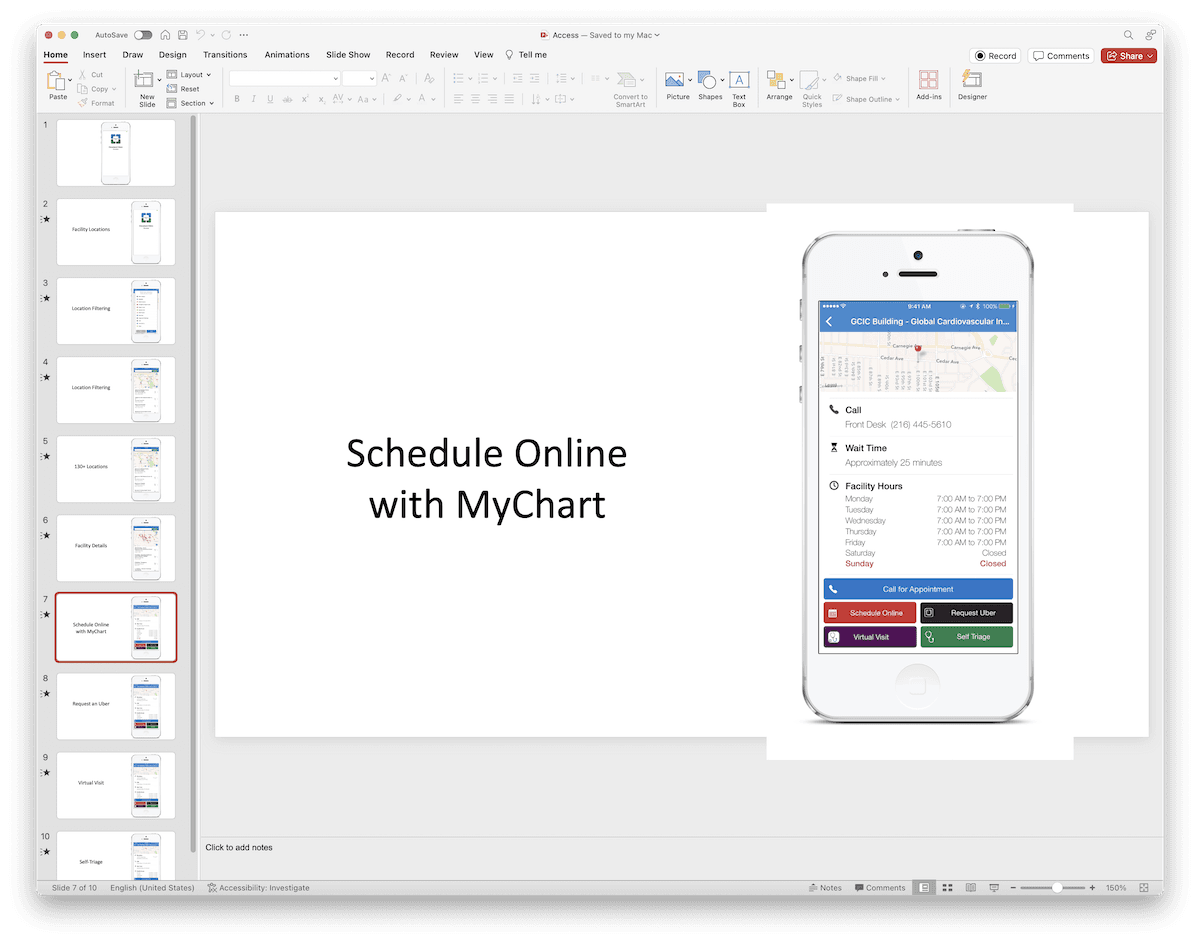Click the 150% zoom level
The width and height of the screenshot is (1200, 943).
1116,888
